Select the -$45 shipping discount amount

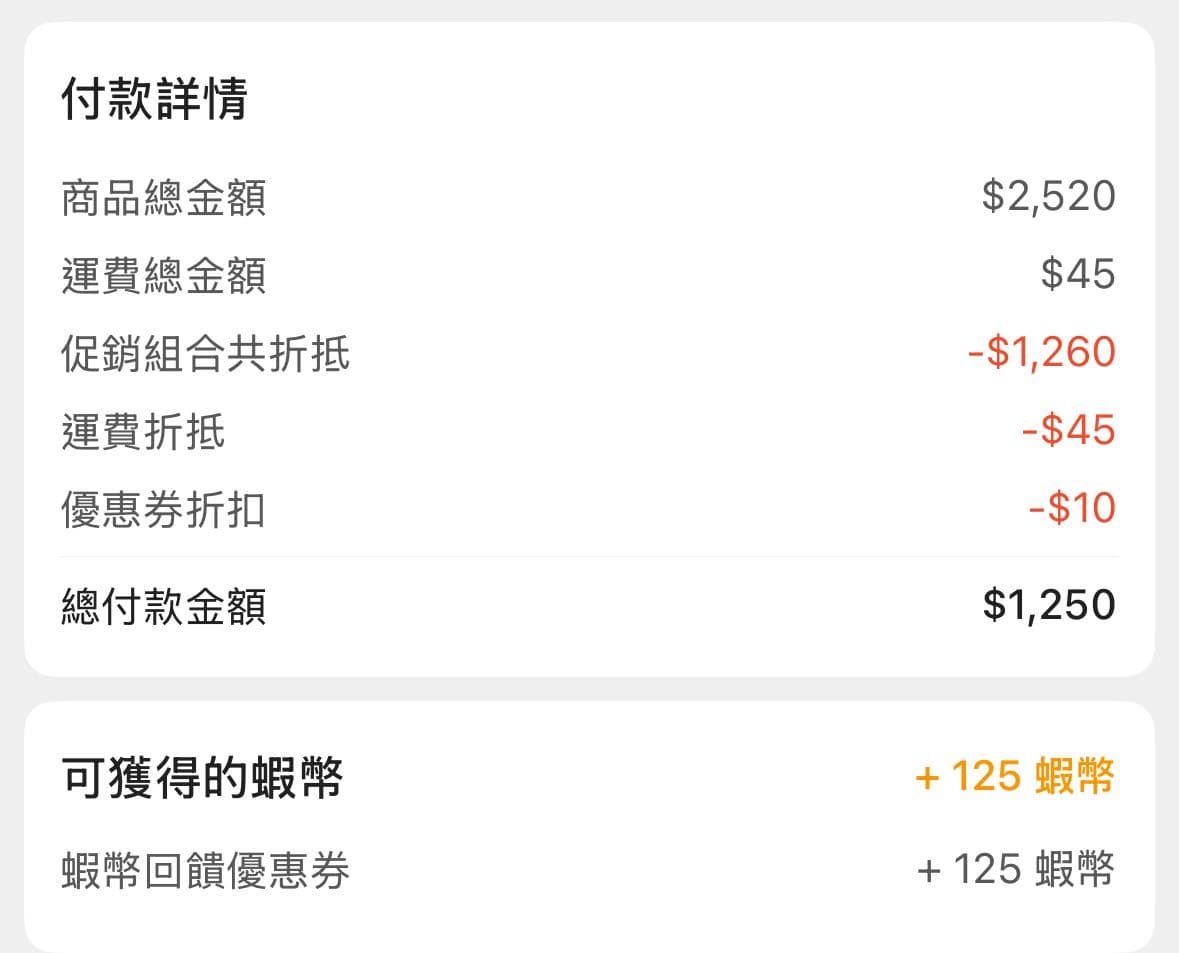1068,430
